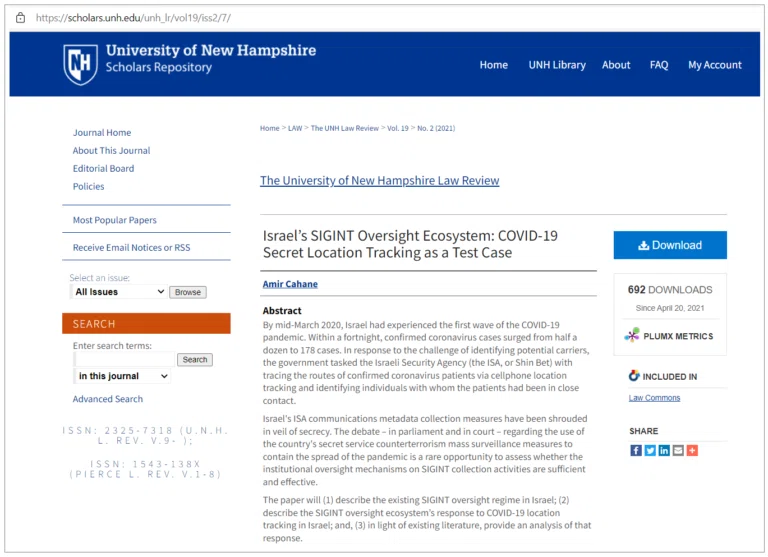Click the SEARCH orange header
This screenshot has height=557, width=768.
click(x=146, y=324)
